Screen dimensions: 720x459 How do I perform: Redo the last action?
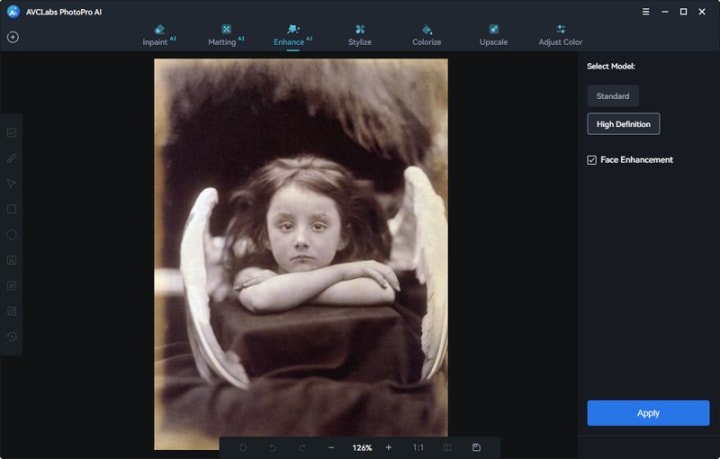point(302,448)
